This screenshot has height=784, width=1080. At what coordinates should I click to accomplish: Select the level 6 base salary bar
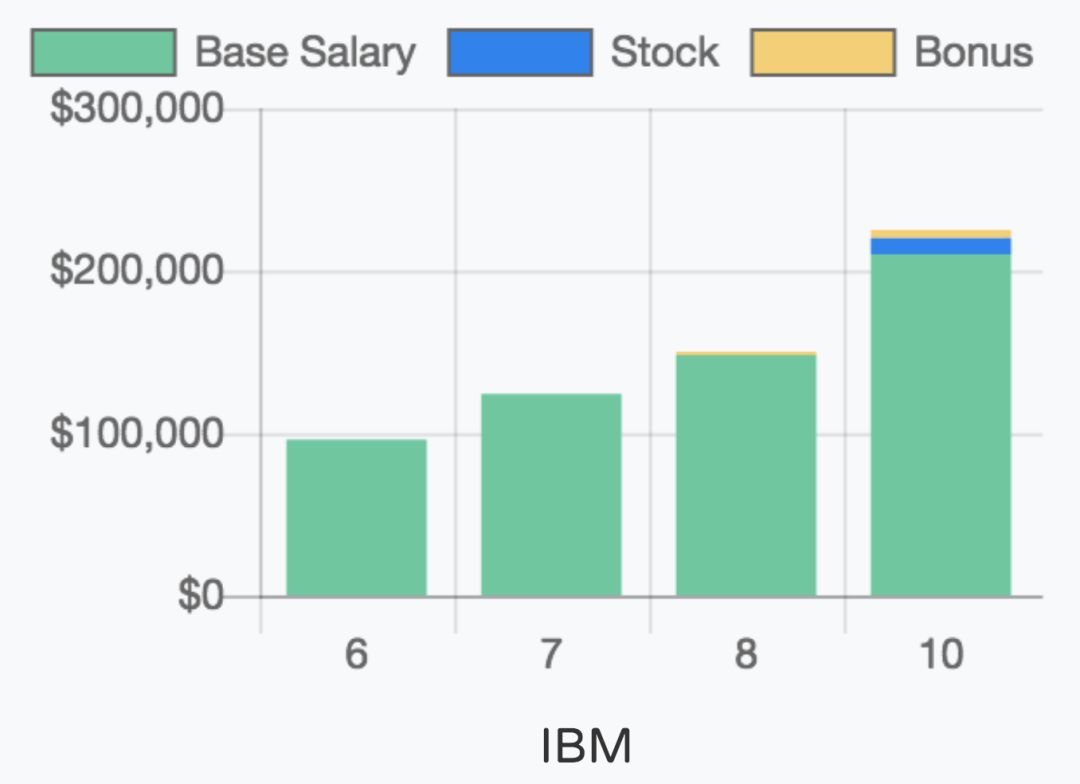357,518
